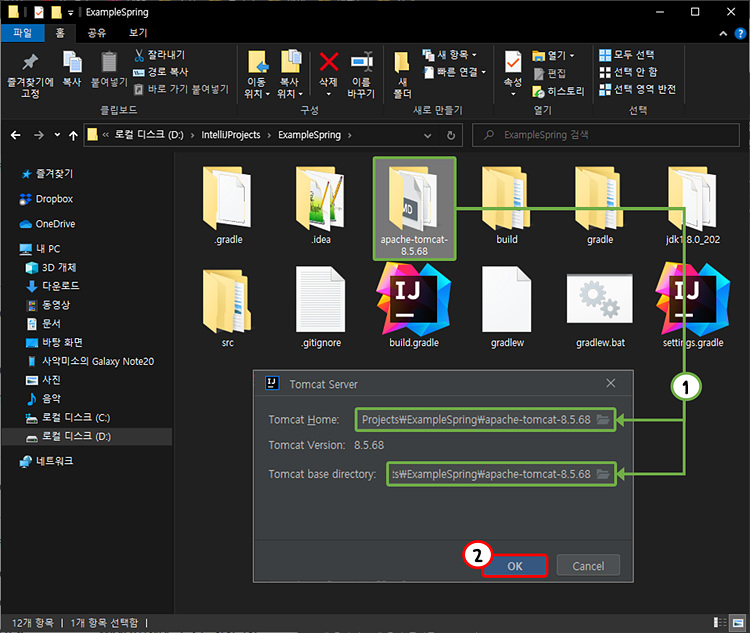Browse folder for Tomcat Home

coord(603,420)
